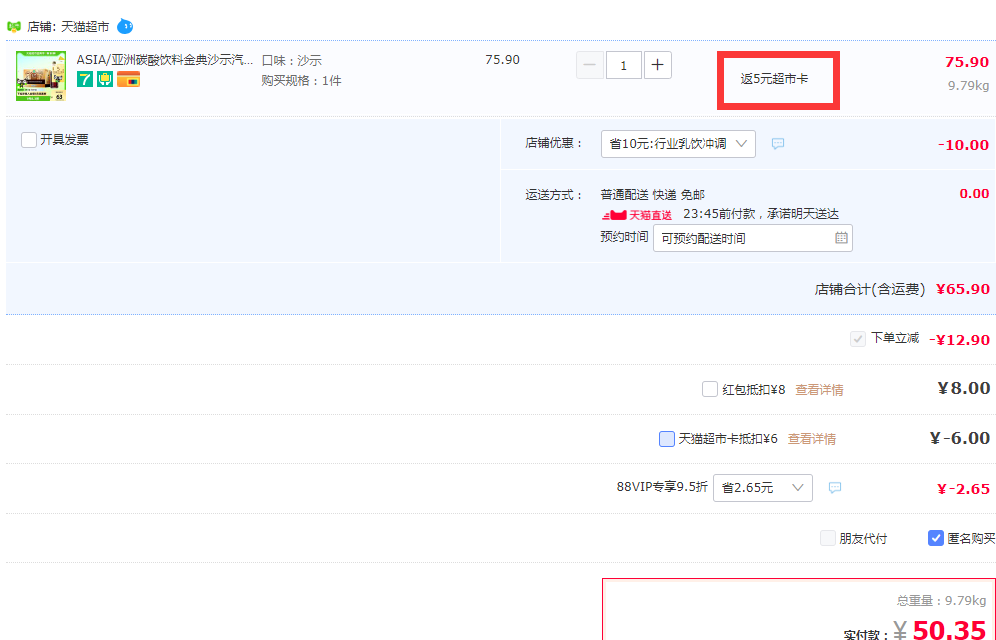Click the message icon beside 88VIP discount

click(835, 488)
